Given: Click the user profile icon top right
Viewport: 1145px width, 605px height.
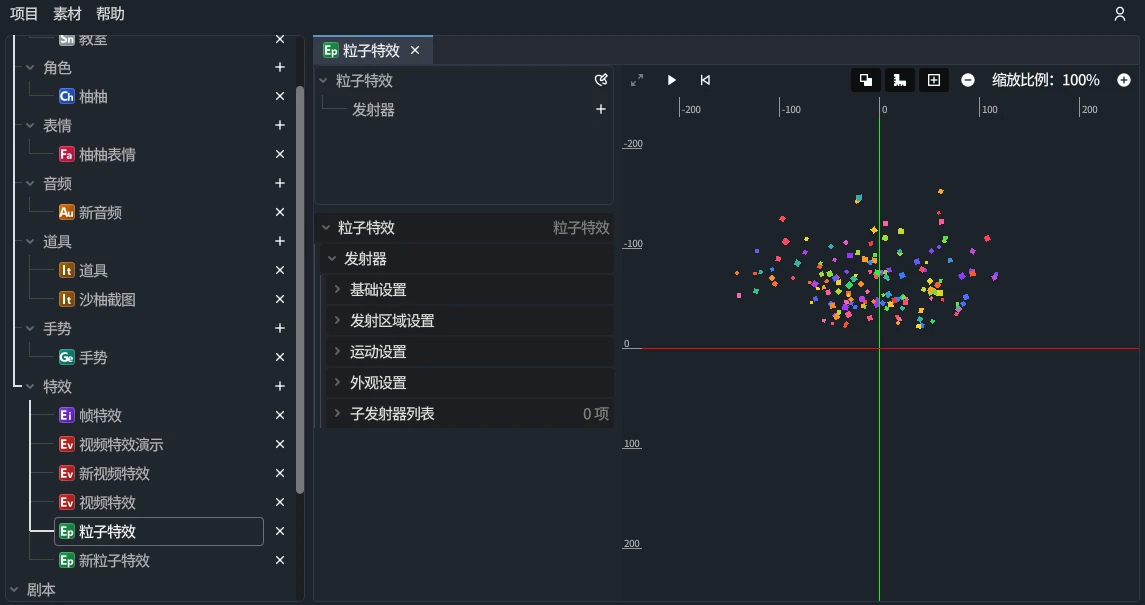Looking at the screenshot, I should tap(1119, 13).
